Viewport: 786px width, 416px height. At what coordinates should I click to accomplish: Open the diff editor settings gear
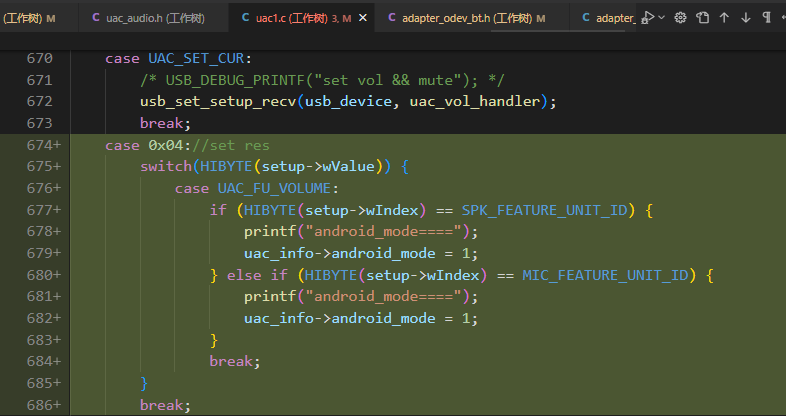coord(680,18)
